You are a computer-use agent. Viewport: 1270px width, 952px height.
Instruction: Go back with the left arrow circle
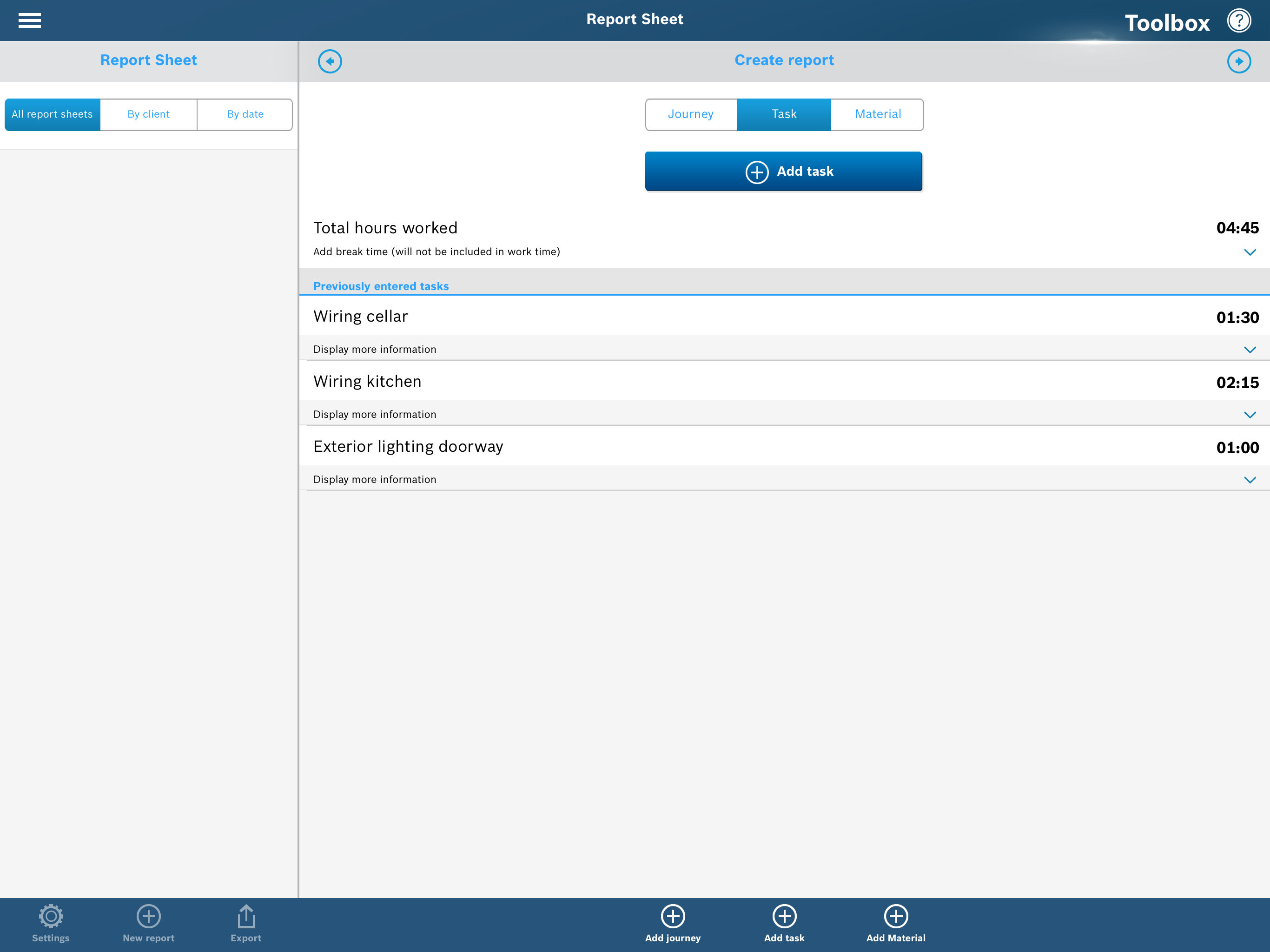330,61
